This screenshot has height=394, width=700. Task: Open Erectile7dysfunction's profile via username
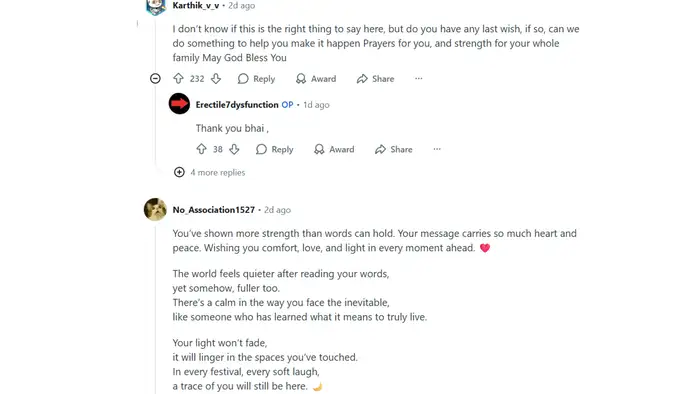point(237,104)
